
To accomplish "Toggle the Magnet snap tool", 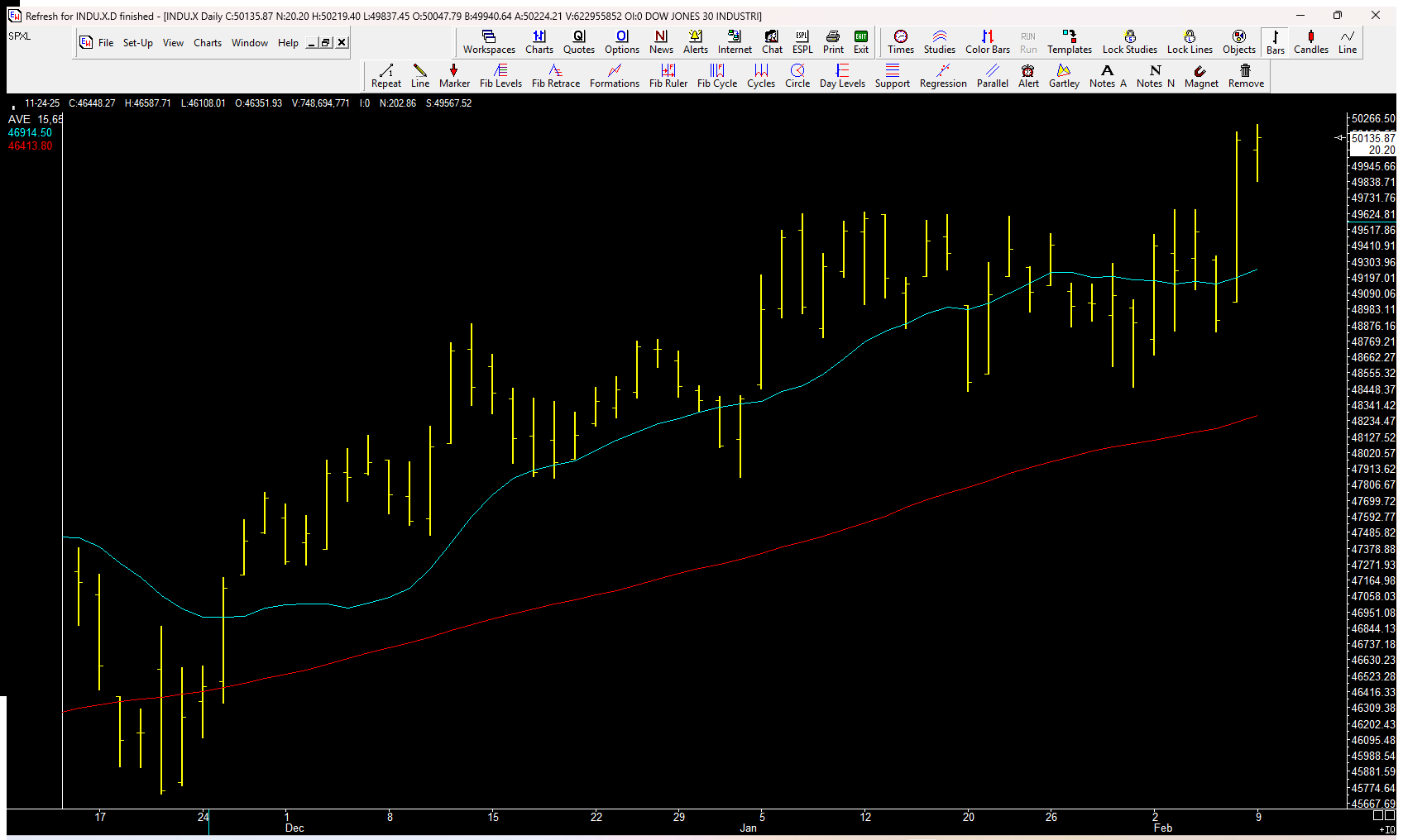I will click(1201, 75).
